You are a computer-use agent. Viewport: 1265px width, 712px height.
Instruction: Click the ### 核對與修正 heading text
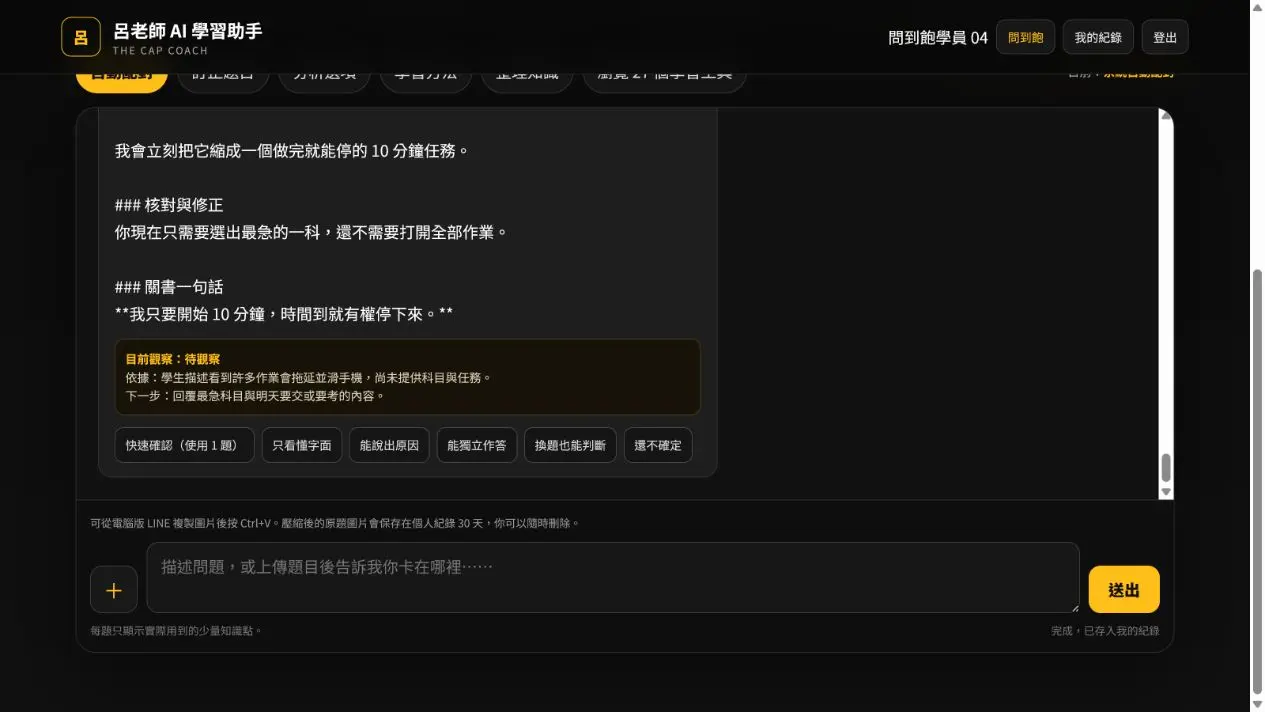(169, 205)
